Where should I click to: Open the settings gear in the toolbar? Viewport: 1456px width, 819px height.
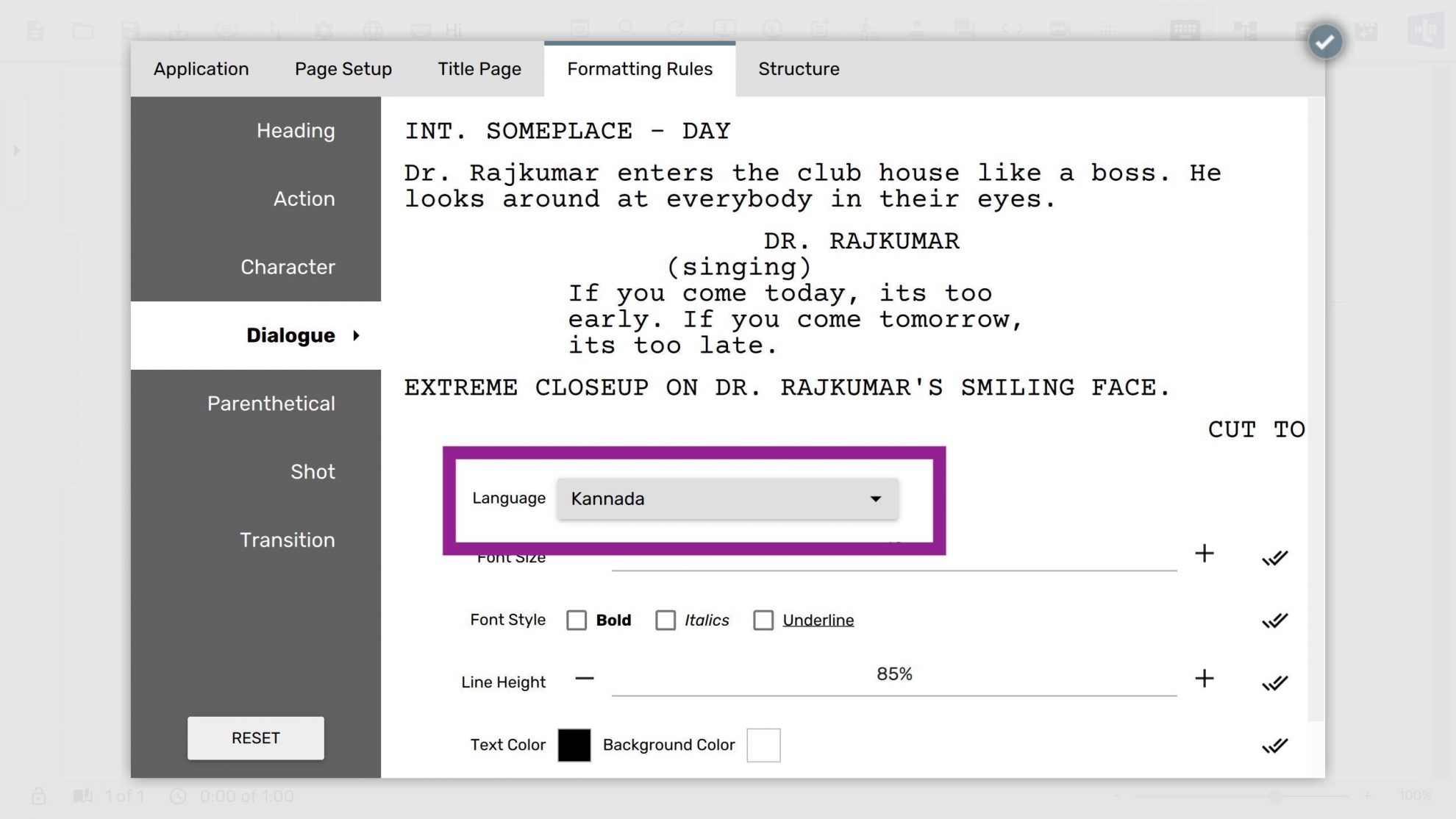(x=324, y=29)
